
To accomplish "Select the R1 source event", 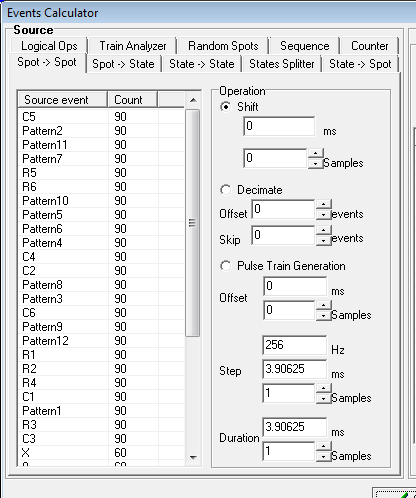I will (x=101, y=355).
